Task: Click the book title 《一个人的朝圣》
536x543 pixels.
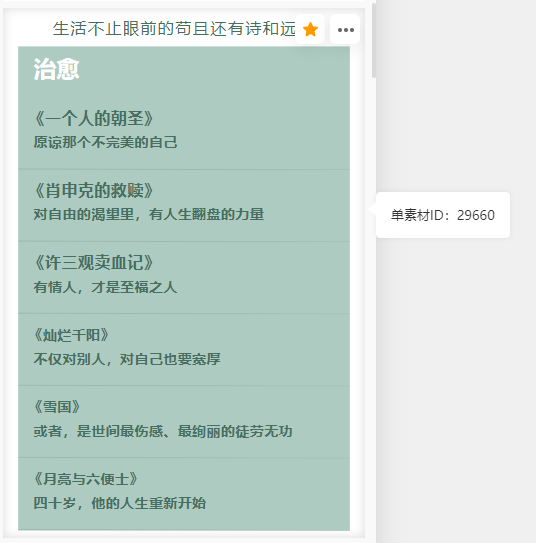Action: 93,118
